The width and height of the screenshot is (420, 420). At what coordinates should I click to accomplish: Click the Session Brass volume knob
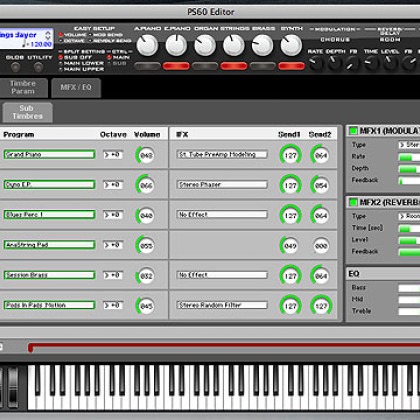[146, 276]
